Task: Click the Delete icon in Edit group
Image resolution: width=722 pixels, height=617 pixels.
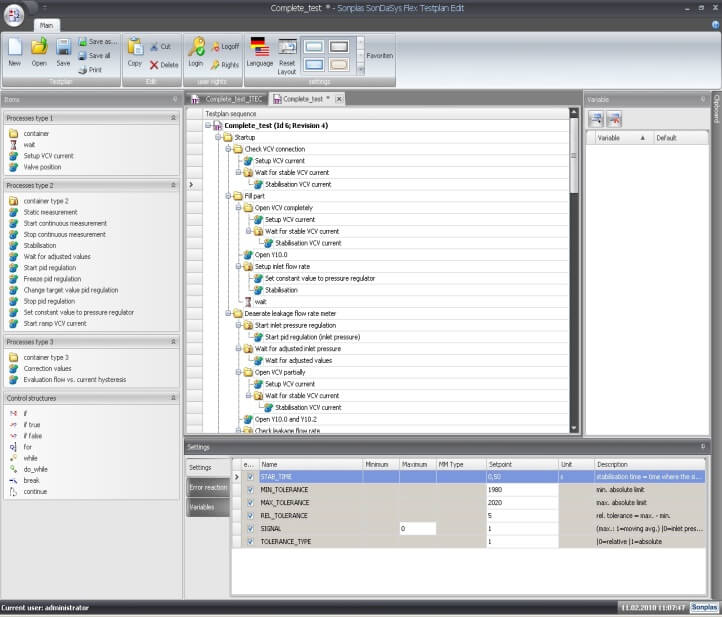Action: click(x=164, y=64)
